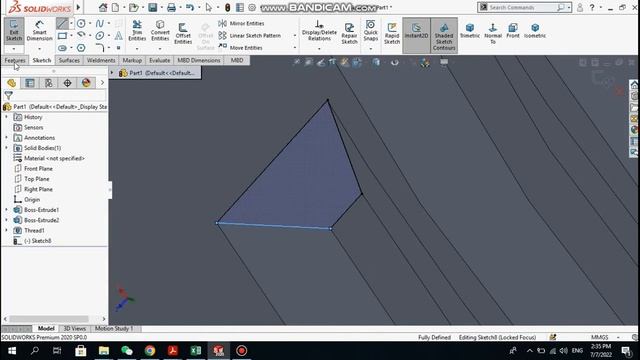Click the Exit Sketch button
The height and width of the screenshot is (360, 640).
coord(14,31)
